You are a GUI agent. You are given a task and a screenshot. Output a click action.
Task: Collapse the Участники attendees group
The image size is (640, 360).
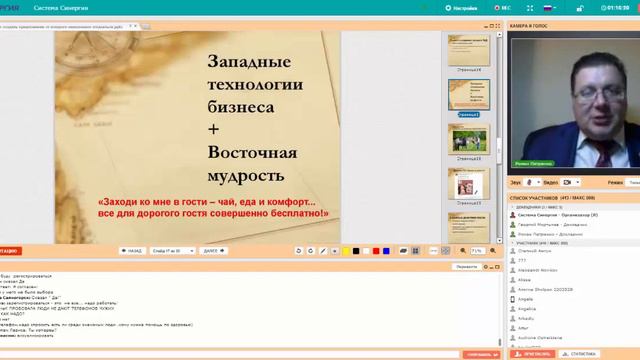(512, 243)
